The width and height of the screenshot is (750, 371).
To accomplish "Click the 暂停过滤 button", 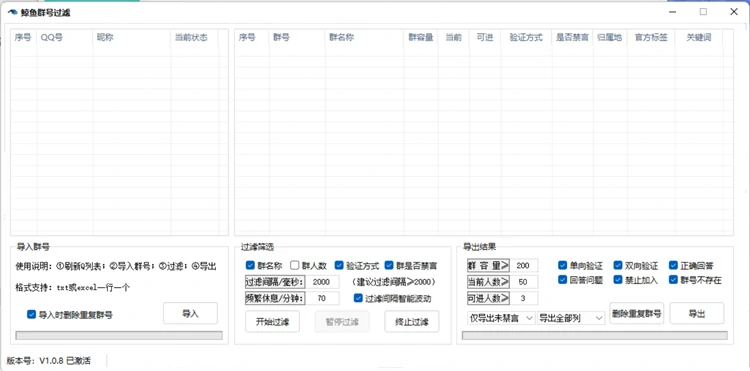I will pyautogui.click(x=342, y=322).
